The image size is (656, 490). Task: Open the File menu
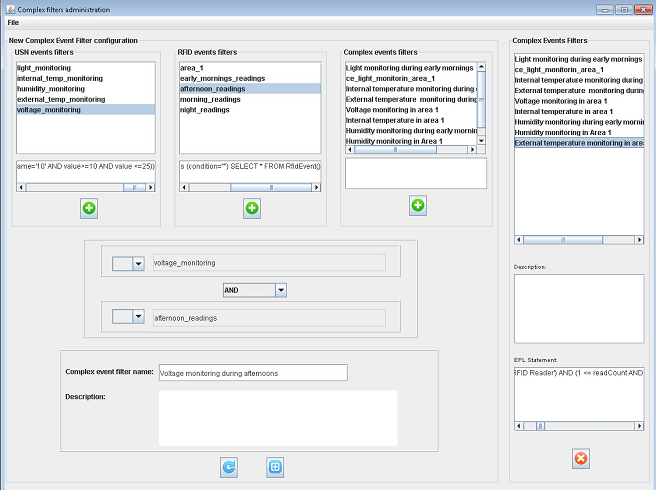[13, 22]
